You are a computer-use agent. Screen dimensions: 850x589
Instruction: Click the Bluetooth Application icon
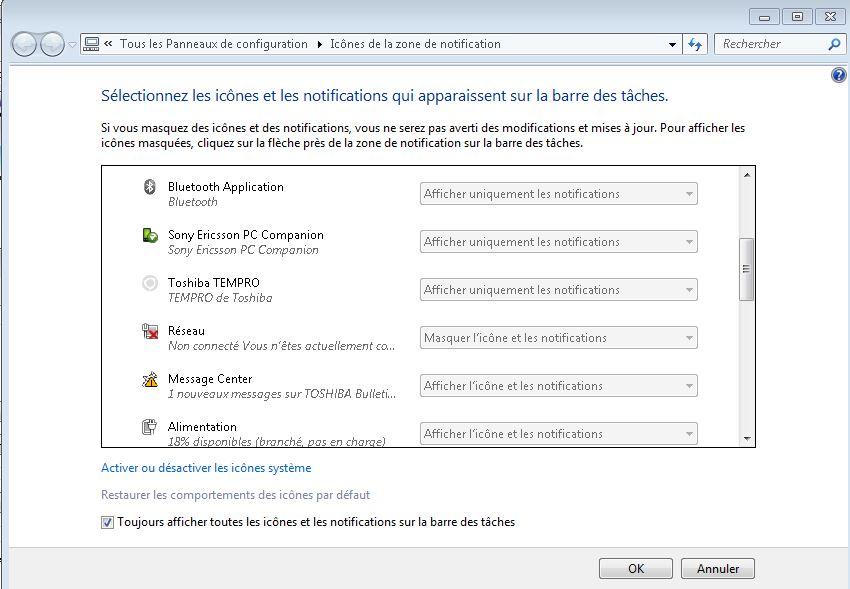(x=150, y=187)
